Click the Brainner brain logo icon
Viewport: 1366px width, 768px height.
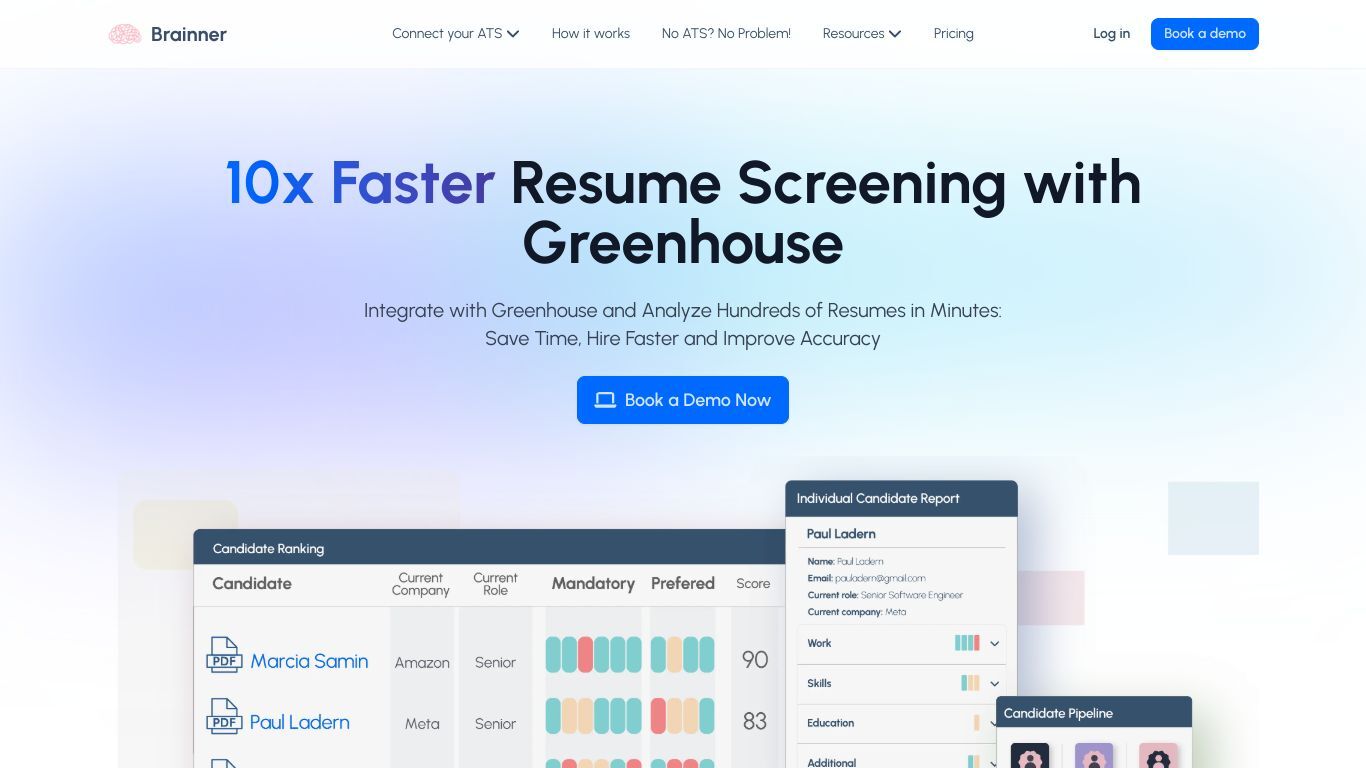click(125, 34)
